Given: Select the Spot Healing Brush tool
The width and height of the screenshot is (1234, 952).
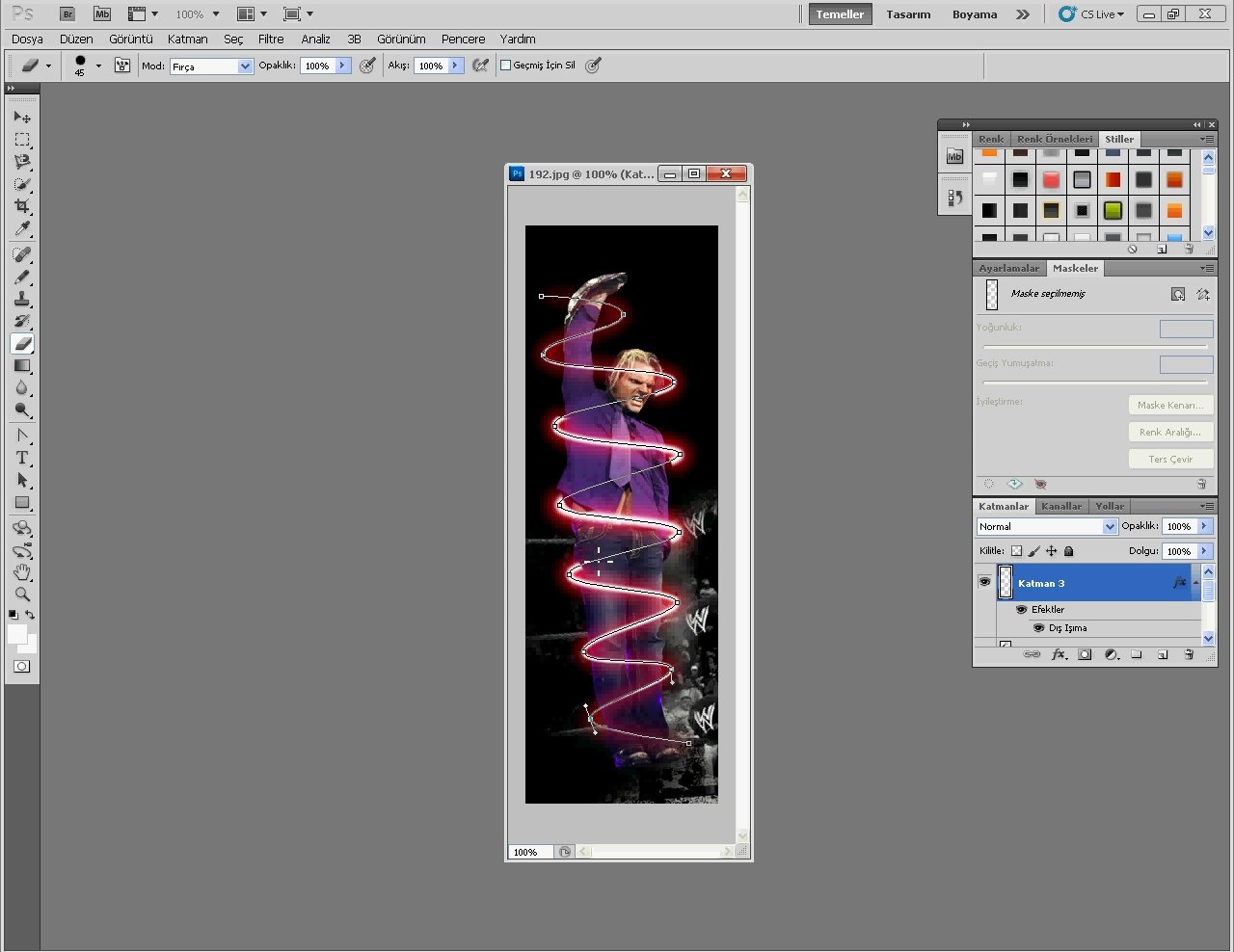Looking at the screenshot, I should [x=22, y=254].
